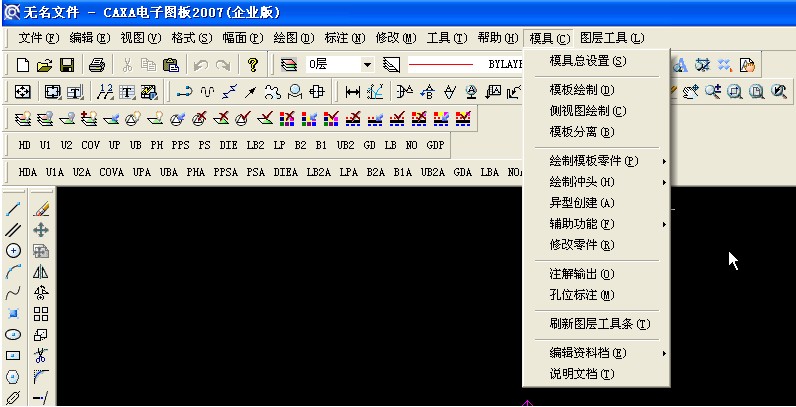Open help with the yellow question mark icon
This screenshot has width=796, height=407.
tap(253, 65)
